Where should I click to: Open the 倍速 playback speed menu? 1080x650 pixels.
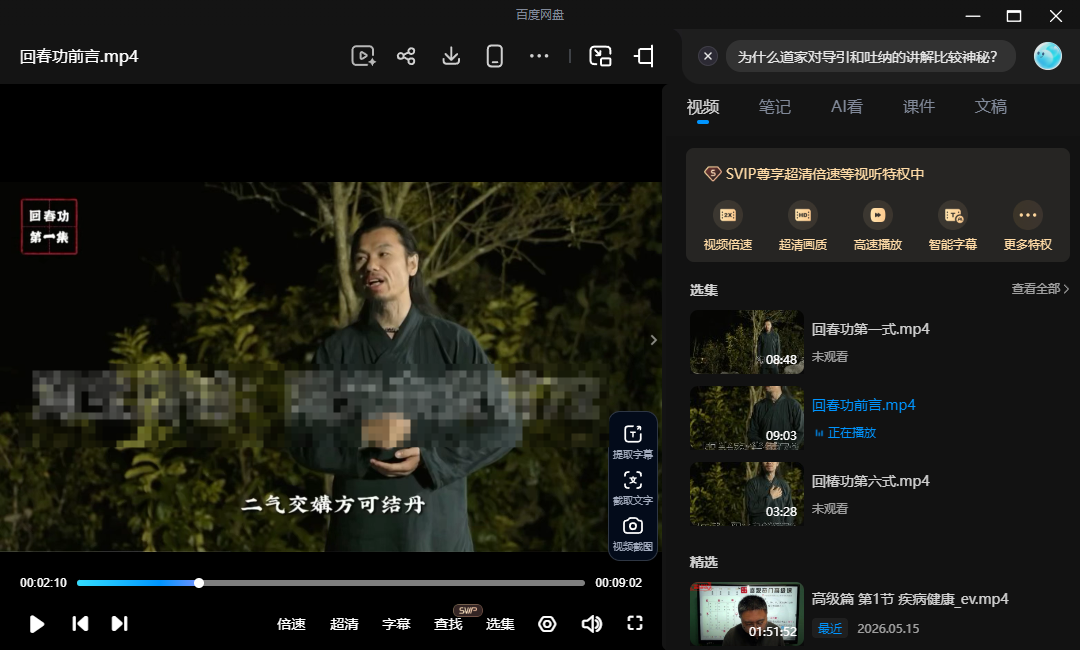291,624
